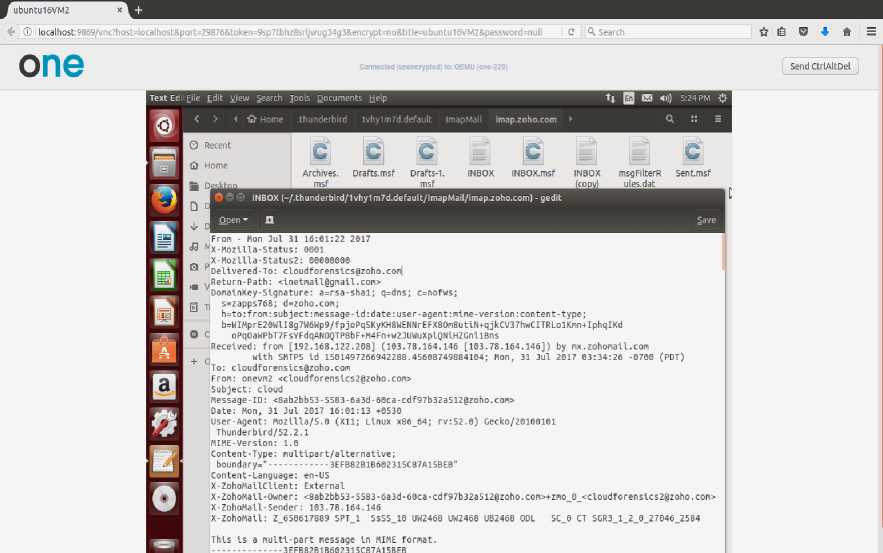Screen dimensions: 883x553
Task: Click the Files window search magnifier icon
Action: (670, 119)
